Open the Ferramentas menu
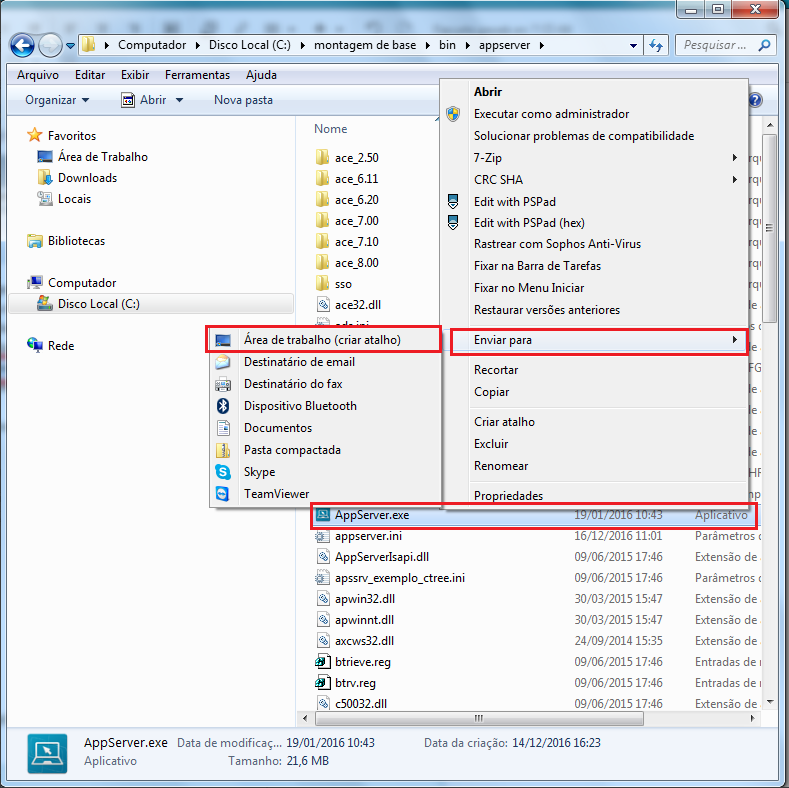 click(x=197, y=75)
